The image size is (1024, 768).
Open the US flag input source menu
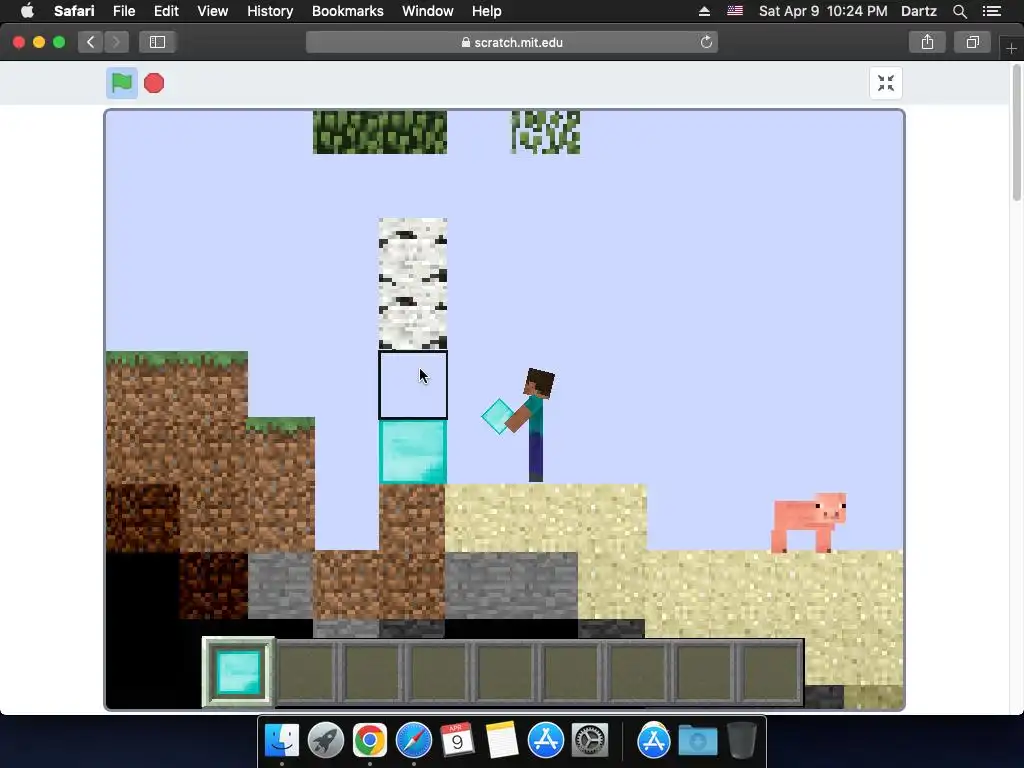pos(735,11)
